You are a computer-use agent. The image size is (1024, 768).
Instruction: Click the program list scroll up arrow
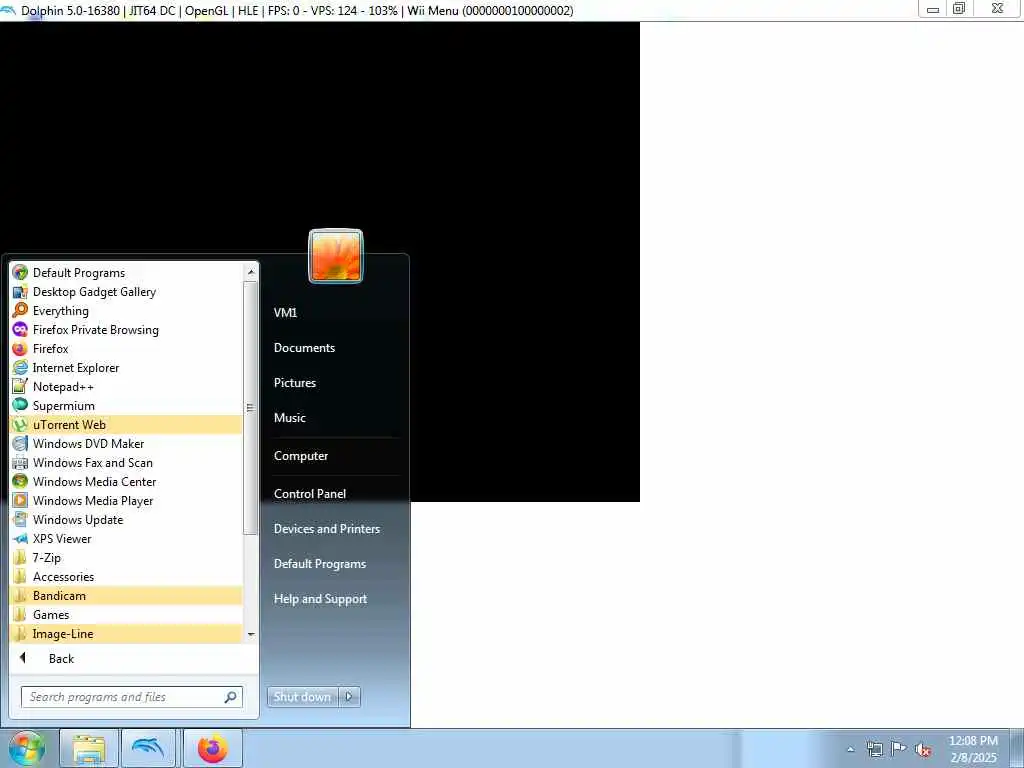(251, 272)
